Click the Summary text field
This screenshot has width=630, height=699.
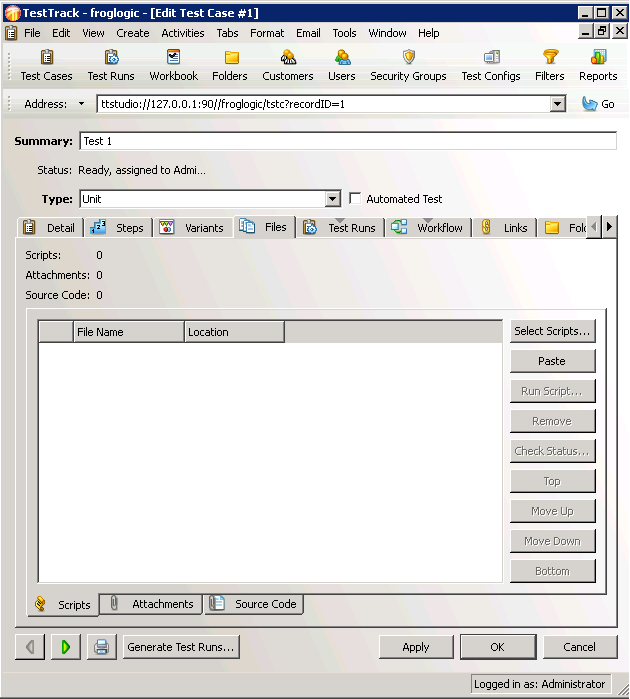pos(348,141)
